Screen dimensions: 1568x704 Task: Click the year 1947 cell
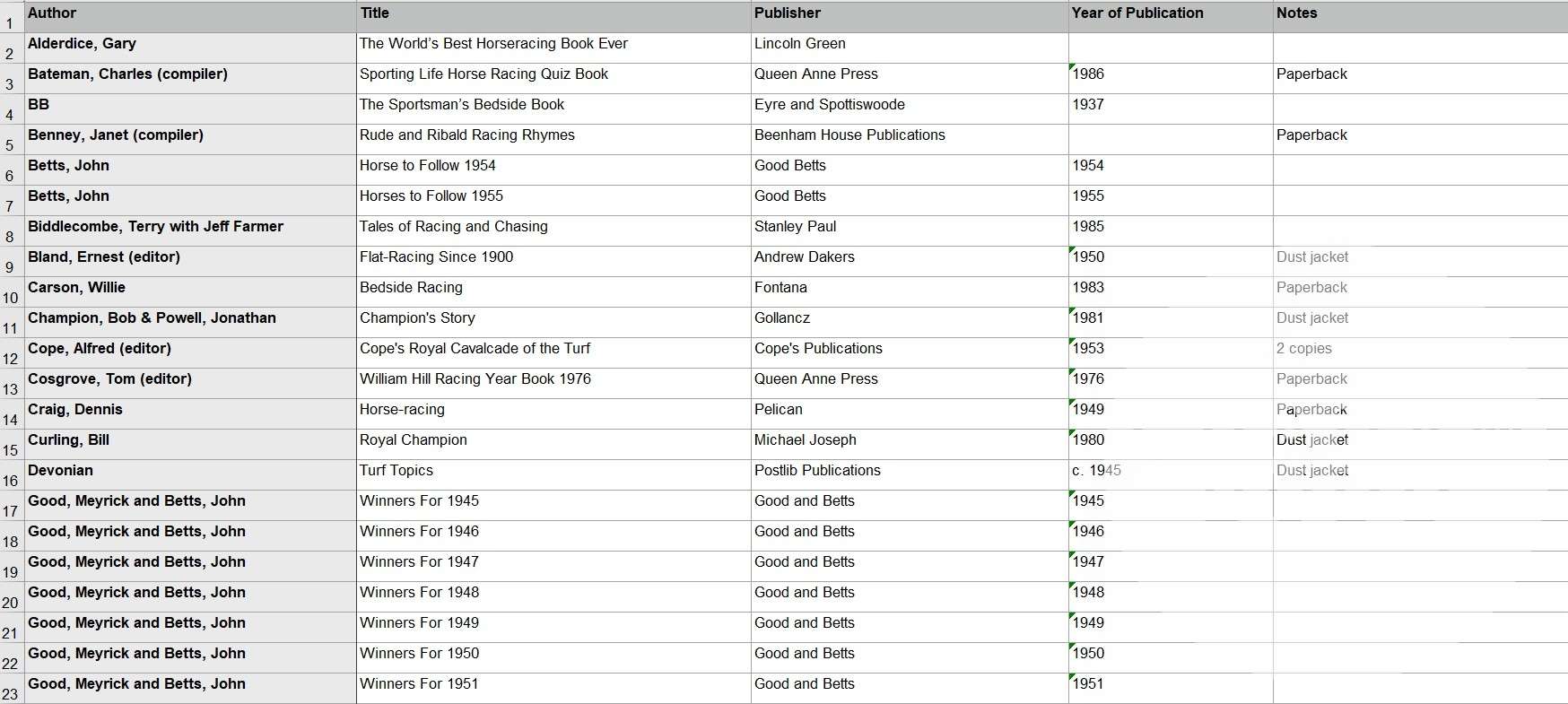1171,567
